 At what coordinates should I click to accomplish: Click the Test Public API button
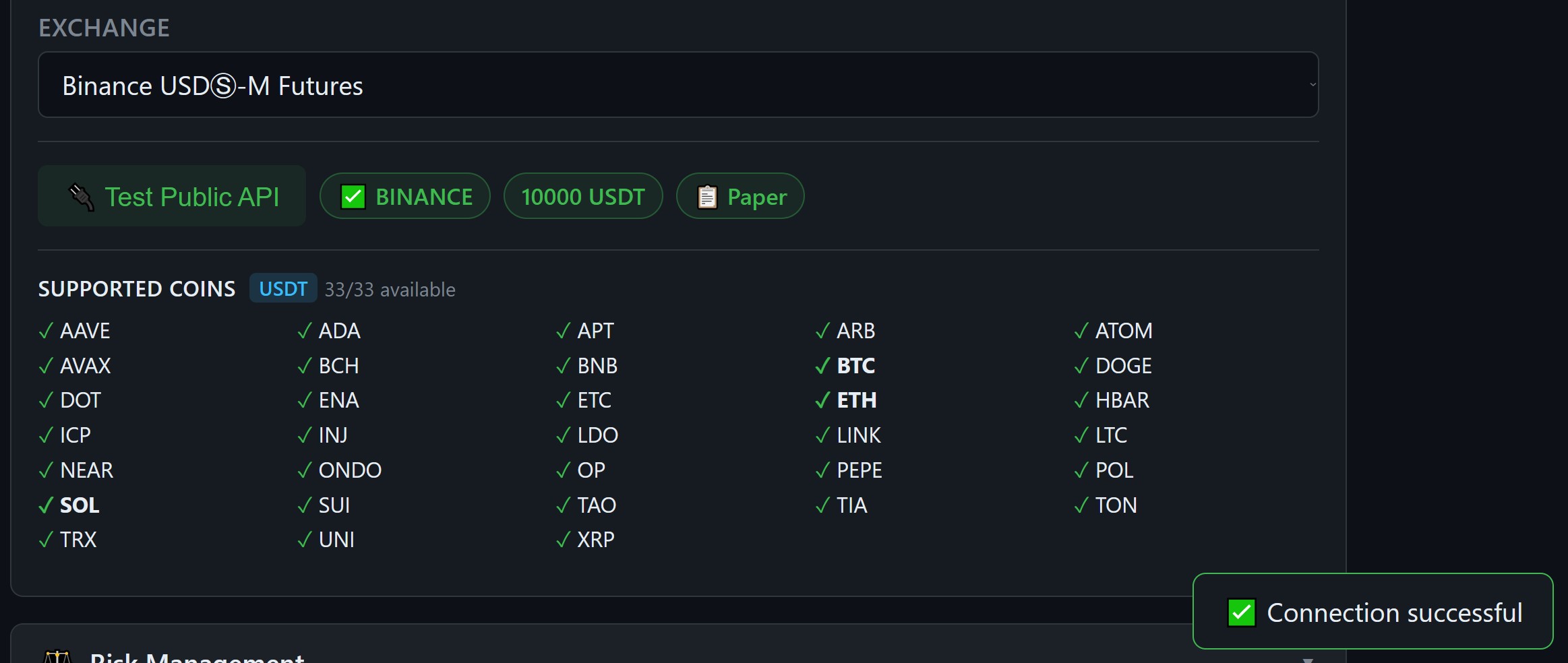pyautogui.click(x=172, y=196)
